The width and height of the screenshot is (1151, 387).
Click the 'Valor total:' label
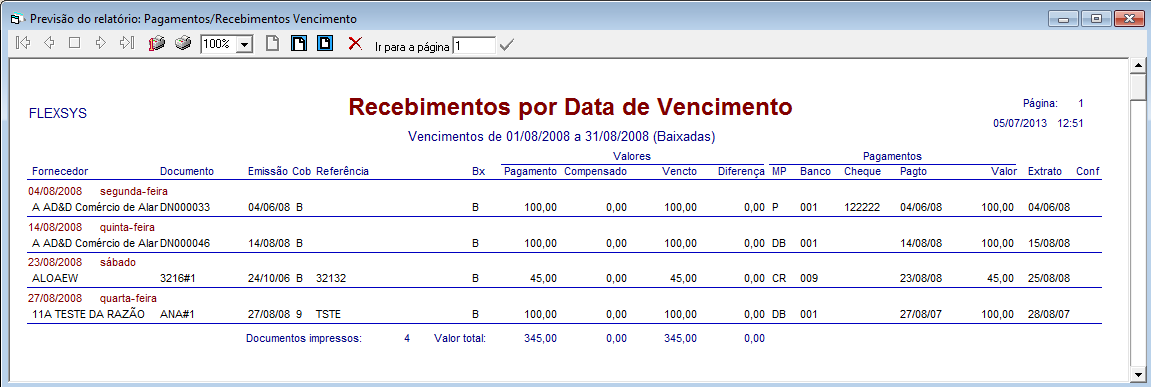click(x=460, y=339)
